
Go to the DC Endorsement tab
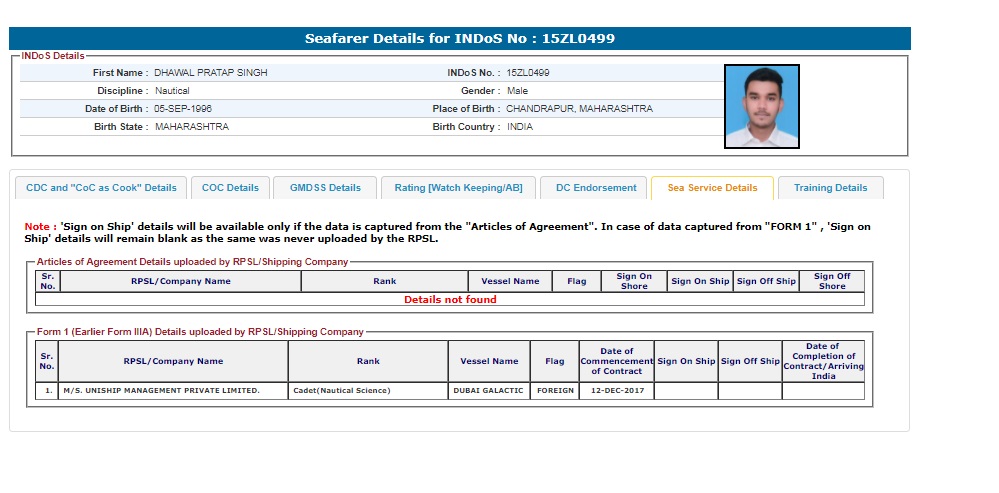596,188
